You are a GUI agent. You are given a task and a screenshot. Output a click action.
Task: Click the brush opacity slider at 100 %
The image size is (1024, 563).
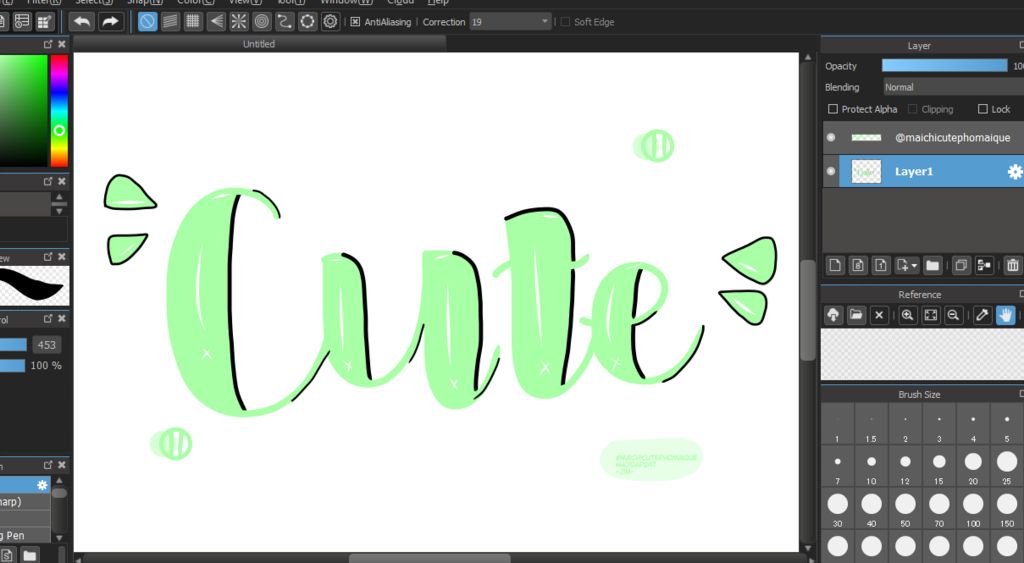(12, 366)
